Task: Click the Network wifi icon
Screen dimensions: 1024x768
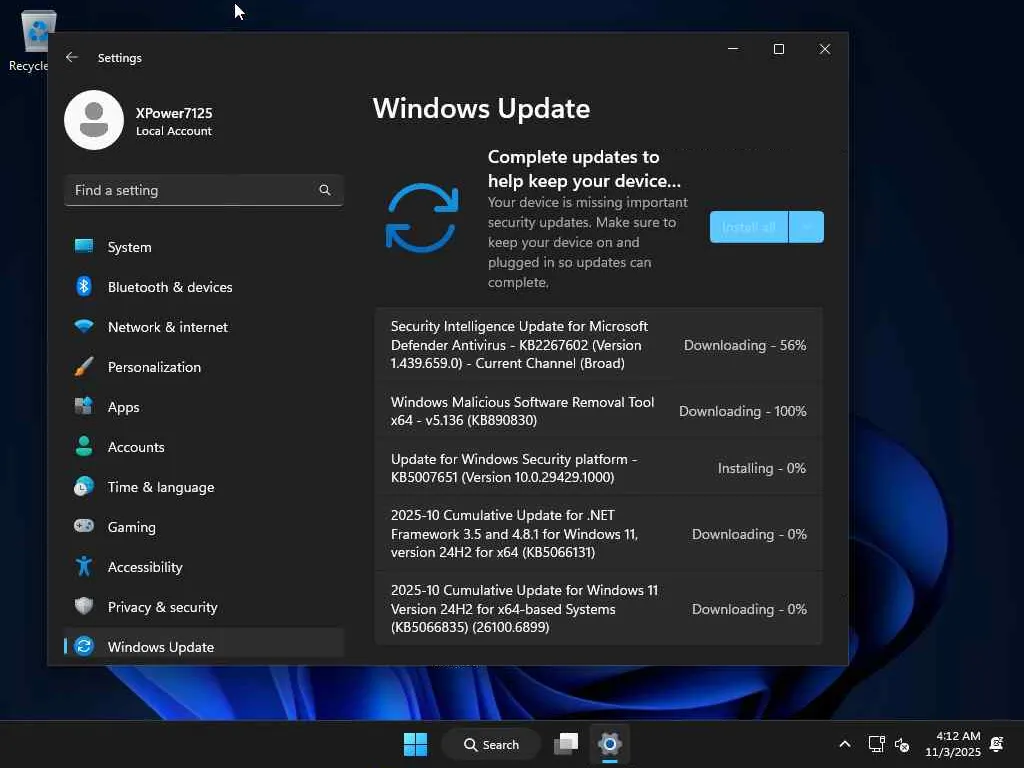Action: click(x=84, y=326)
